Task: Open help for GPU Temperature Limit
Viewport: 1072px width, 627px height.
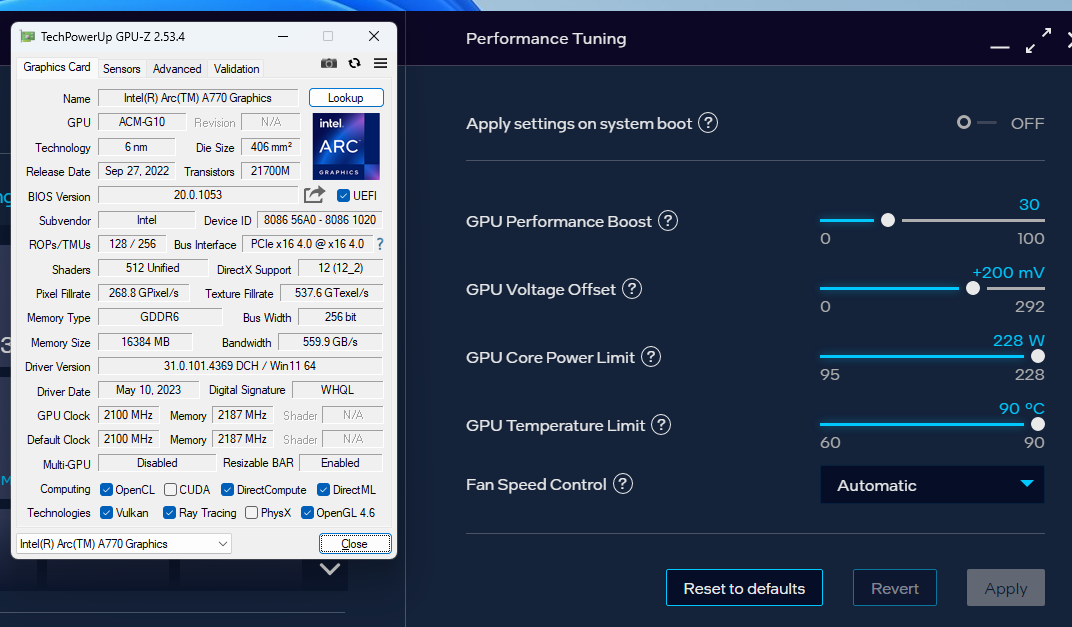Action: pyautogui.click(x=661, y=425)
